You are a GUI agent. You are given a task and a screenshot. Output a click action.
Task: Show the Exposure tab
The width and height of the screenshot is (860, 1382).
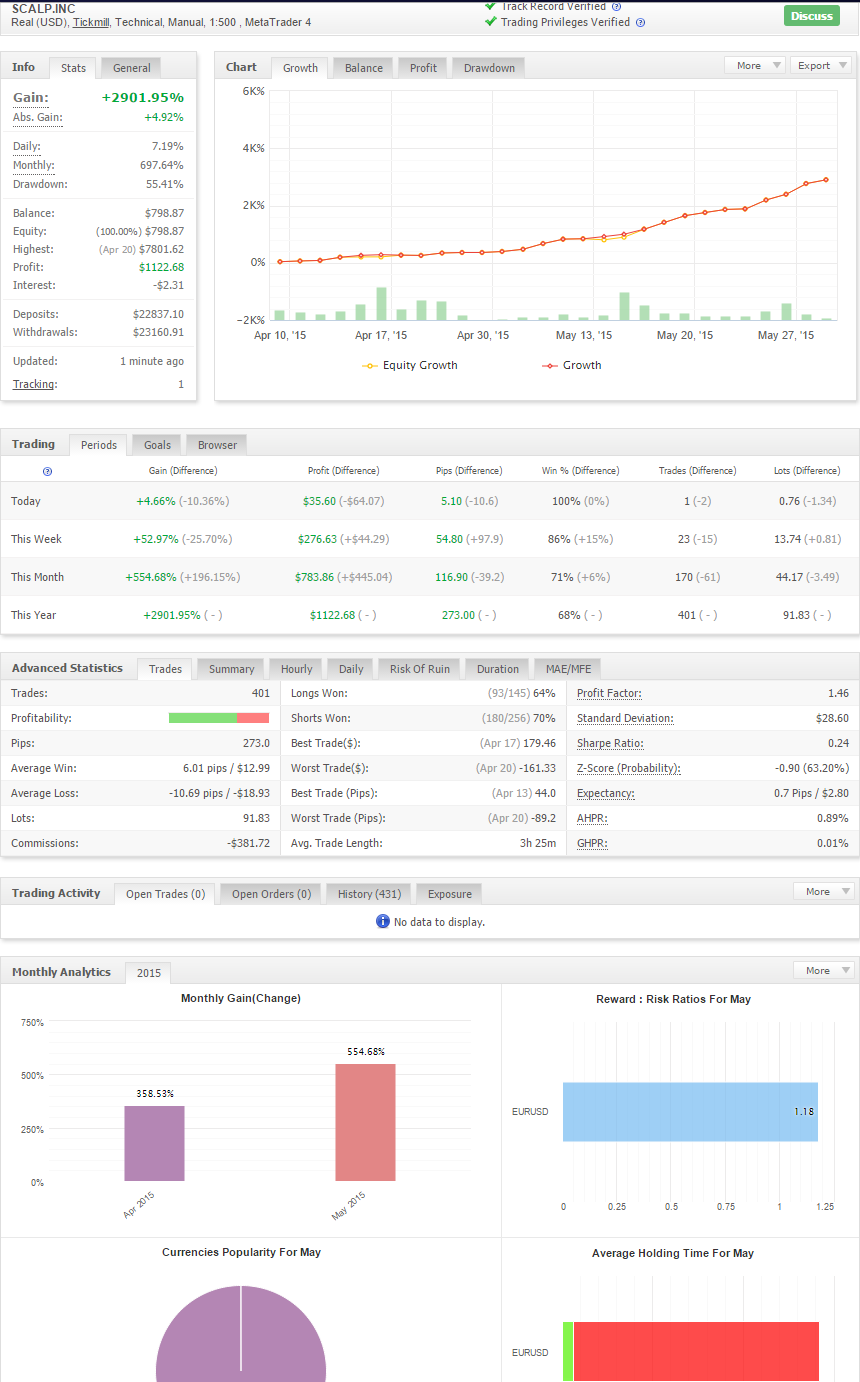[x=448, y=894]
